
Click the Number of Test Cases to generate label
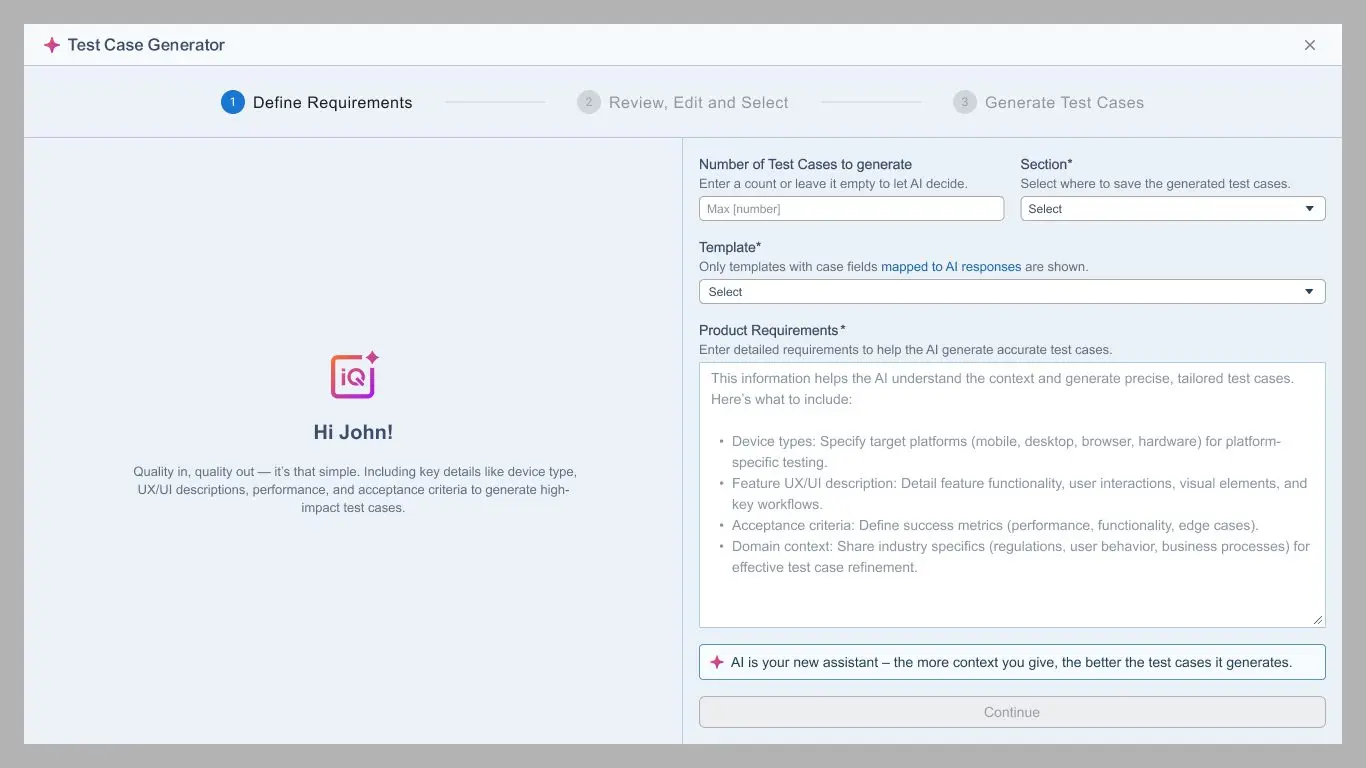pos(805,165)
